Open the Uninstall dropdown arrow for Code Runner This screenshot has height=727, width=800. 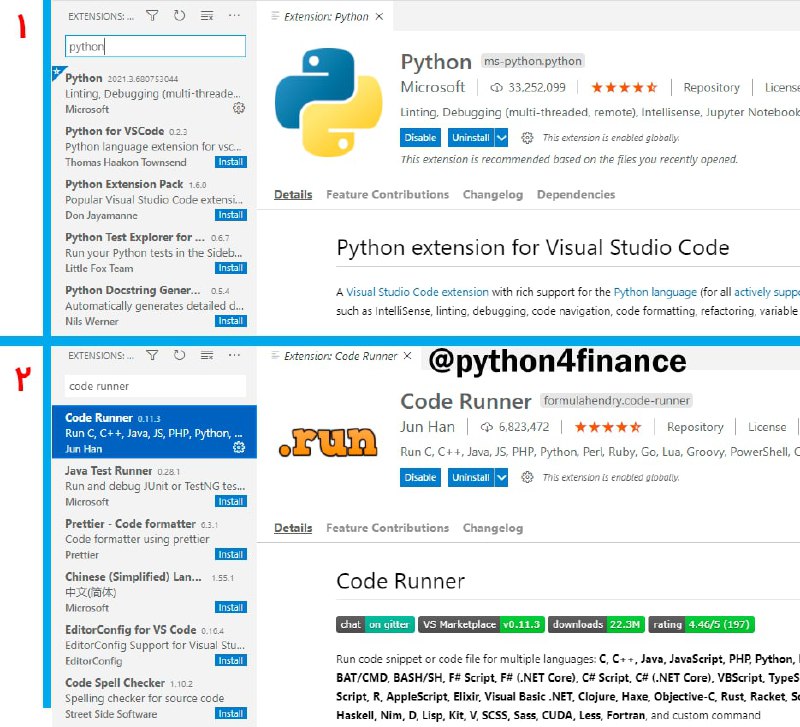pyautogui.click(x=502, y=478)
